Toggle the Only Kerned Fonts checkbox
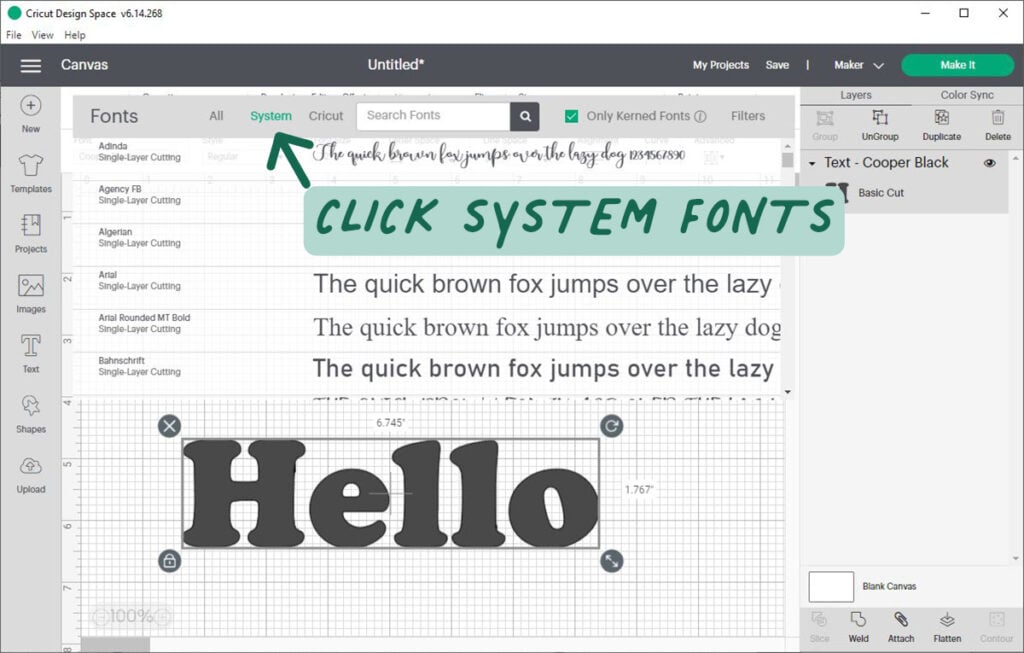 [571, 116]
